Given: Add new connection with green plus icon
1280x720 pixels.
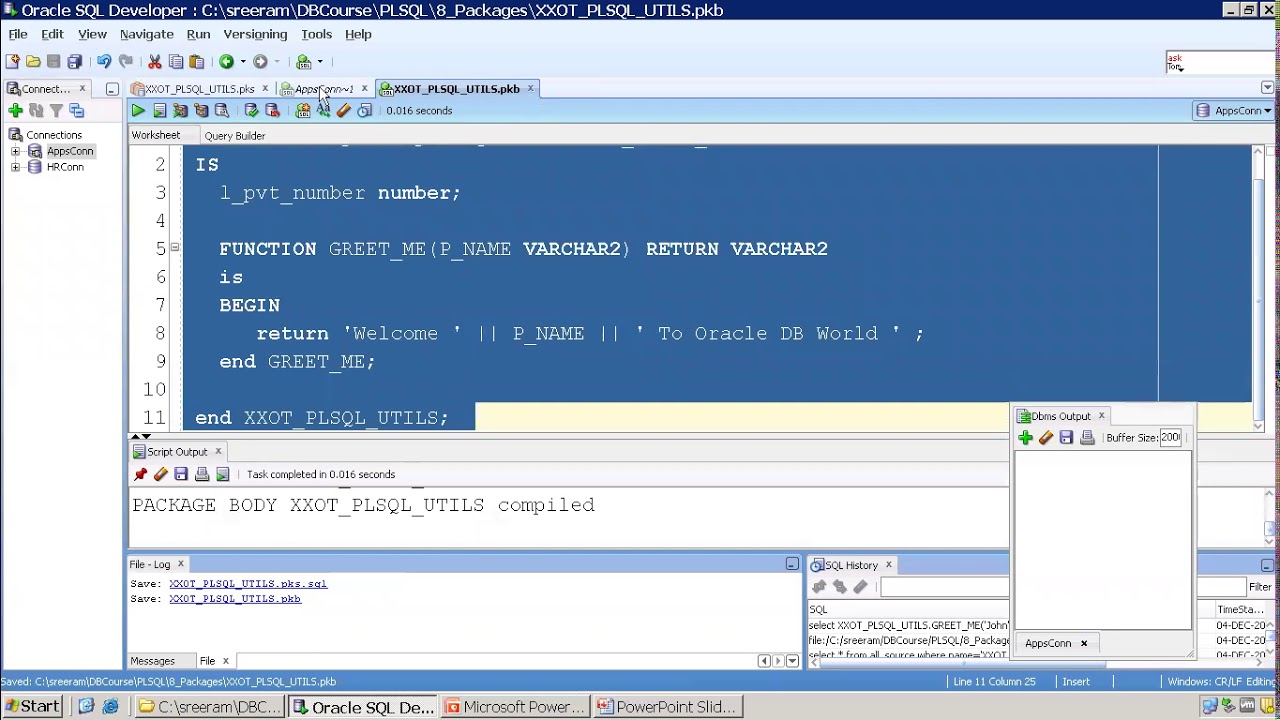Looking at the screenshot, I should click(x=15, y=111).
